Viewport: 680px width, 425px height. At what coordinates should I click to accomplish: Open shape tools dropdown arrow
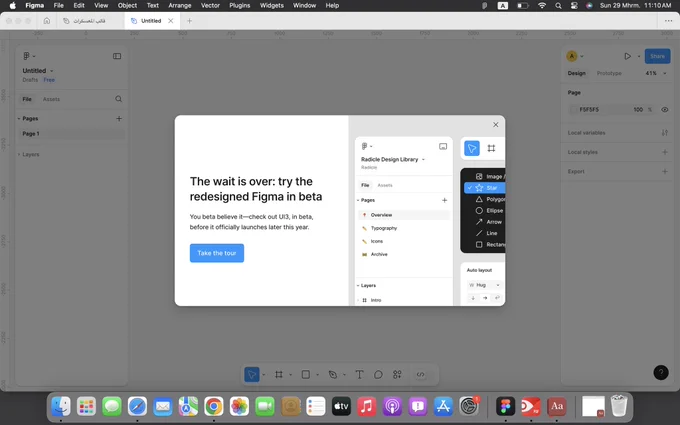pos(317,375)
